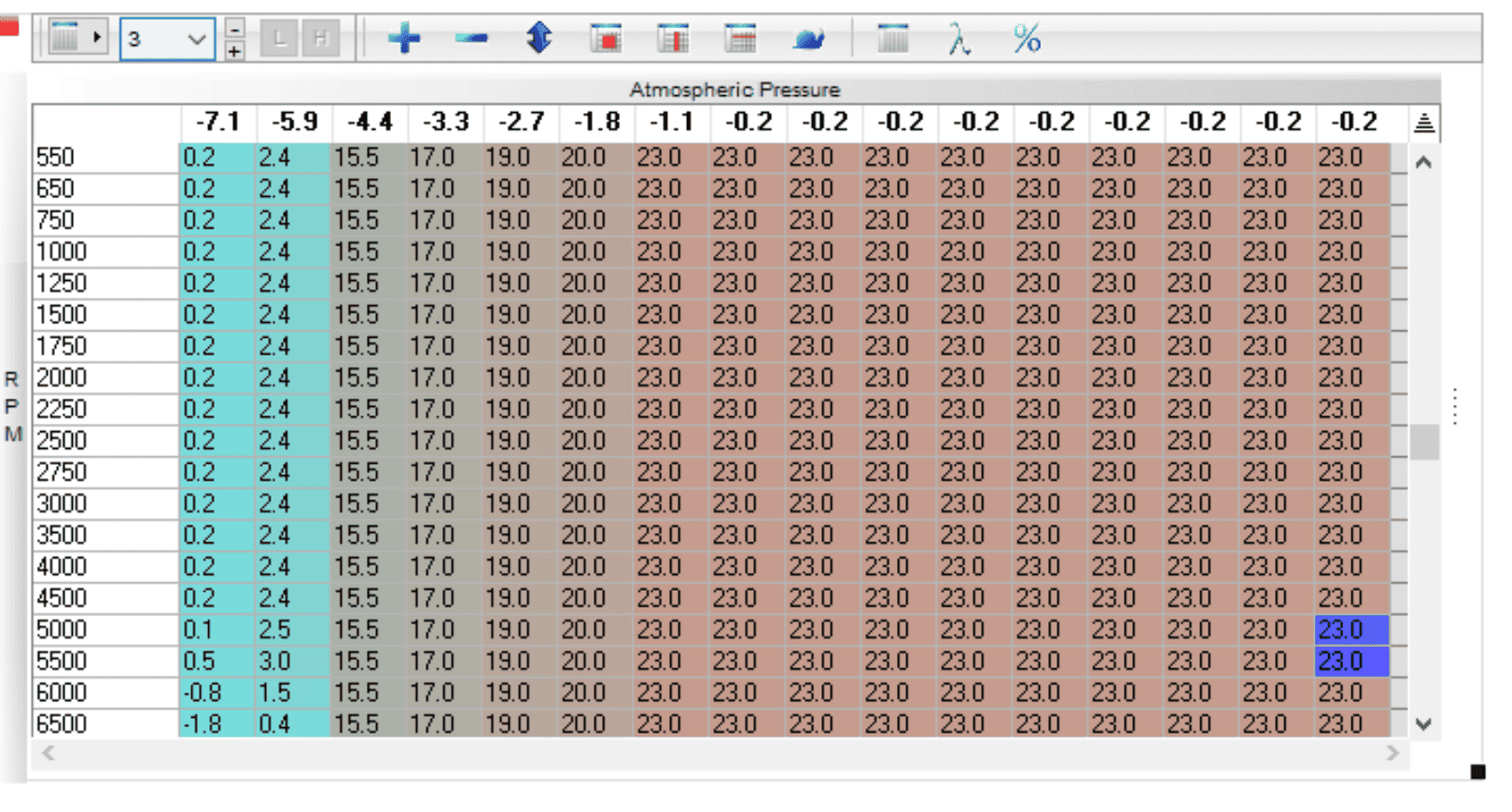Image resolution: width=1512 pixels, height=812 pixels.
Task: Click the table icon with red column
Action: pos(673,39)
